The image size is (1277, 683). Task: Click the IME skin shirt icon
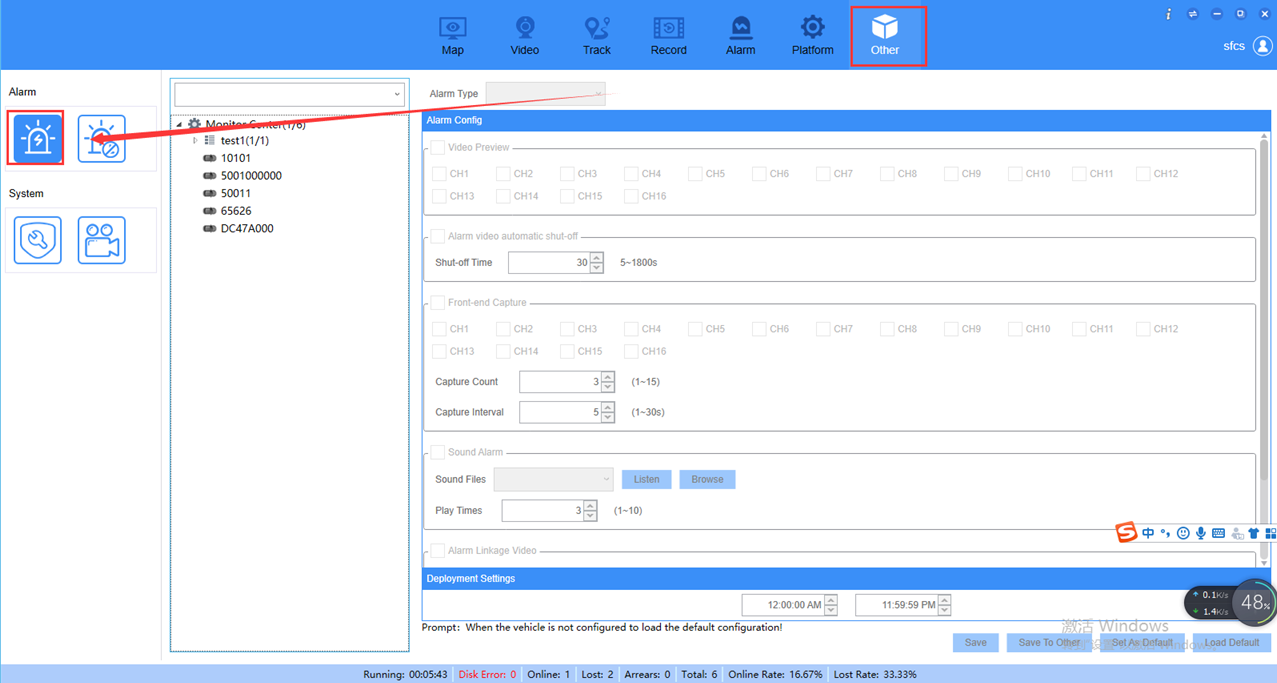[x=1253, y=533]
